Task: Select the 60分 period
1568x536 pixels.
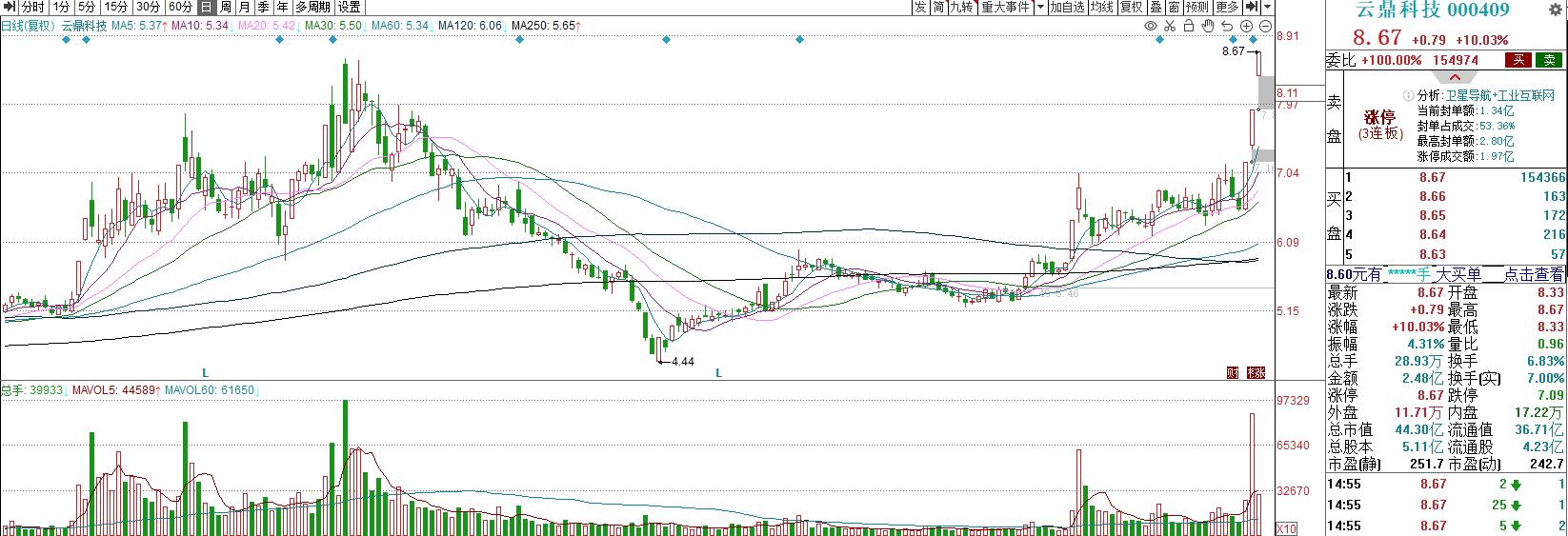Action: click(x=180, y=7)
